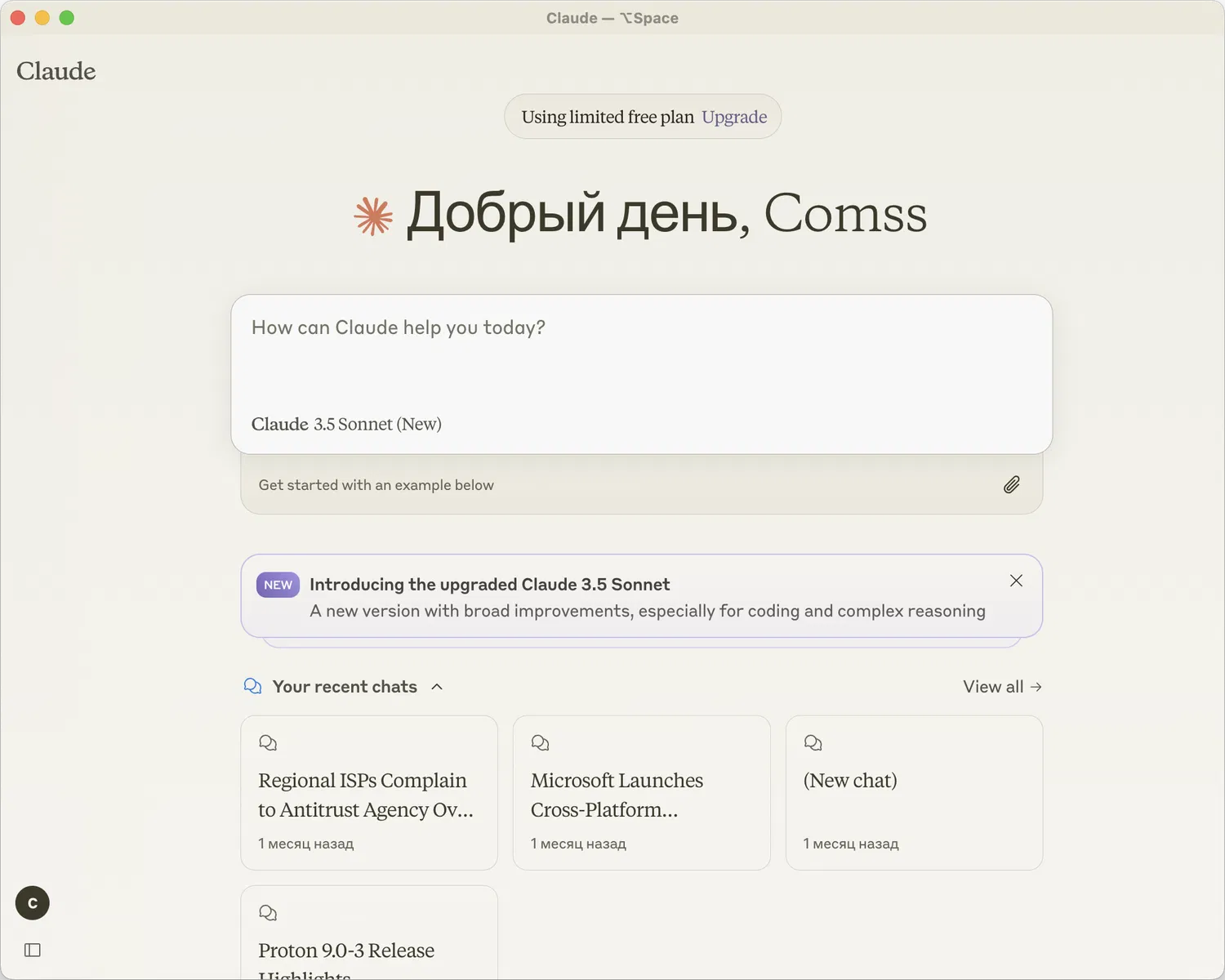Viewport: 1225px width, 980px height.
Task: Open View all recent chats
Action: (x=1002, y=687)
